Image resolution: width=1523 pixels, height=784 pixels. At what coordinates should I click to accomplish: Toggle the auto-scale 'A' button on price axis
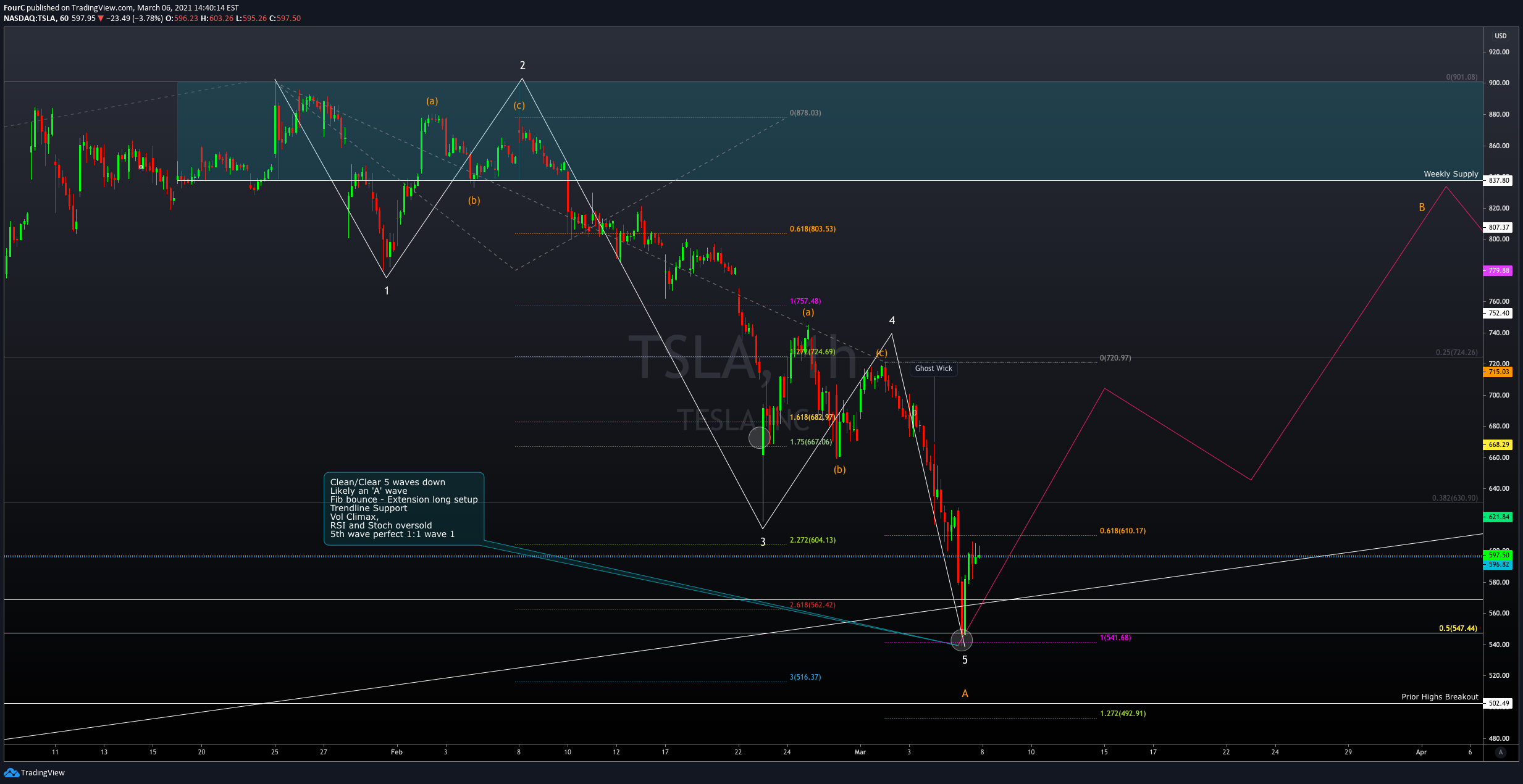pos(1501,752)
